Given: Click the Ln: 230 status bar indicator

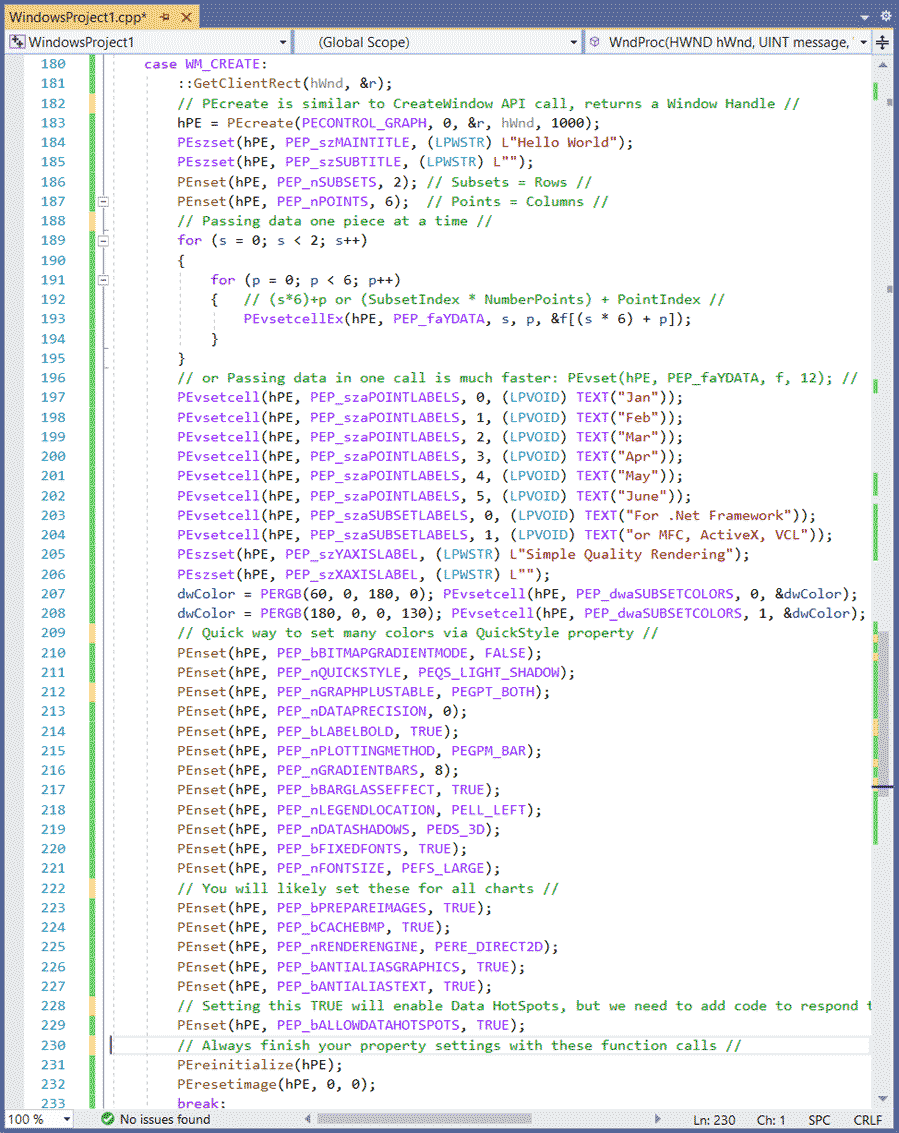Looking at the screenshot, I should (x=714, y=1120).
